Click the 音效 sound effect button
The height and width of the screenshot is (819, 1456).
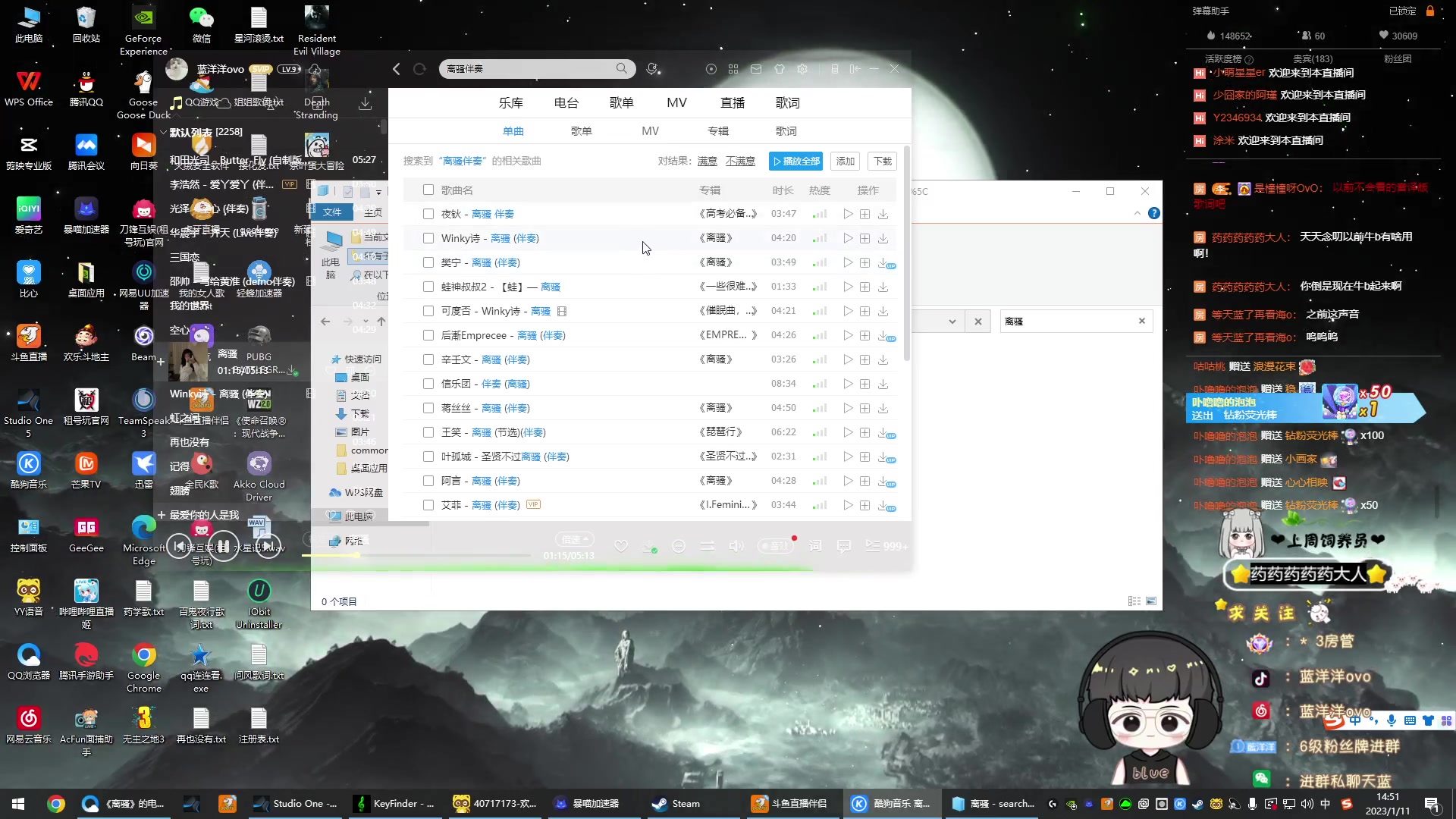(x=775, y=546)
